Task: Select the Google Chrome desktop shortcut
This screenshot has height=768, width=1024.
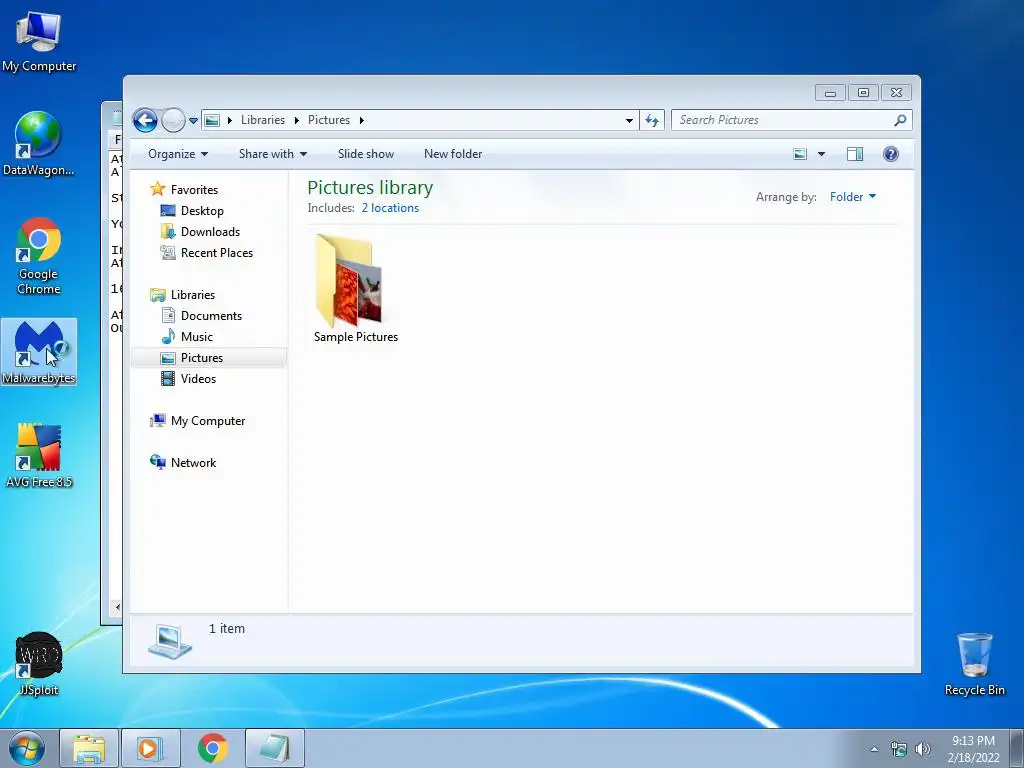Action: click(x=39, y=256)
